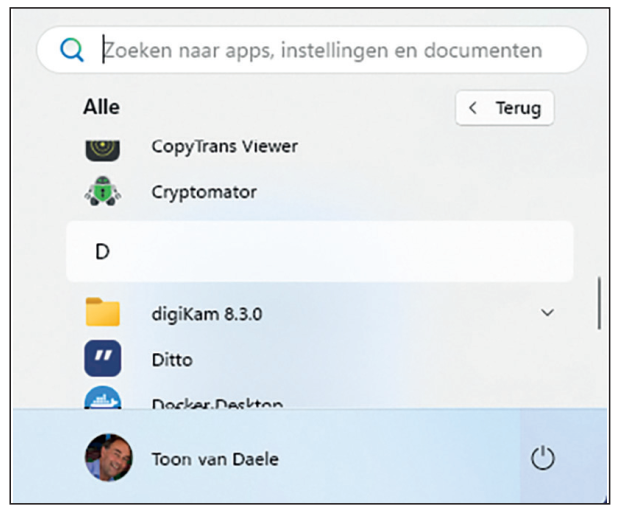
Task: Go back with the Terug button
Action: coord(505,108)
